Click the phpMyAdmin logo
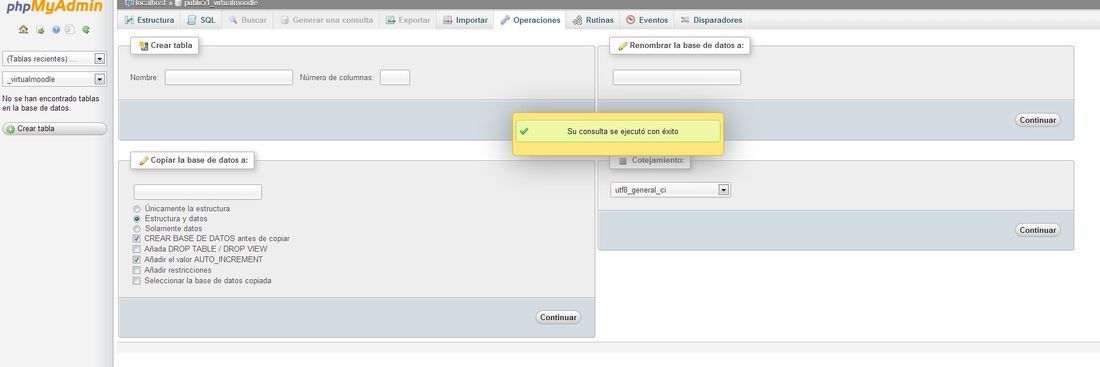Screen dimensions: 1100x367 click(x=54, y=8)
